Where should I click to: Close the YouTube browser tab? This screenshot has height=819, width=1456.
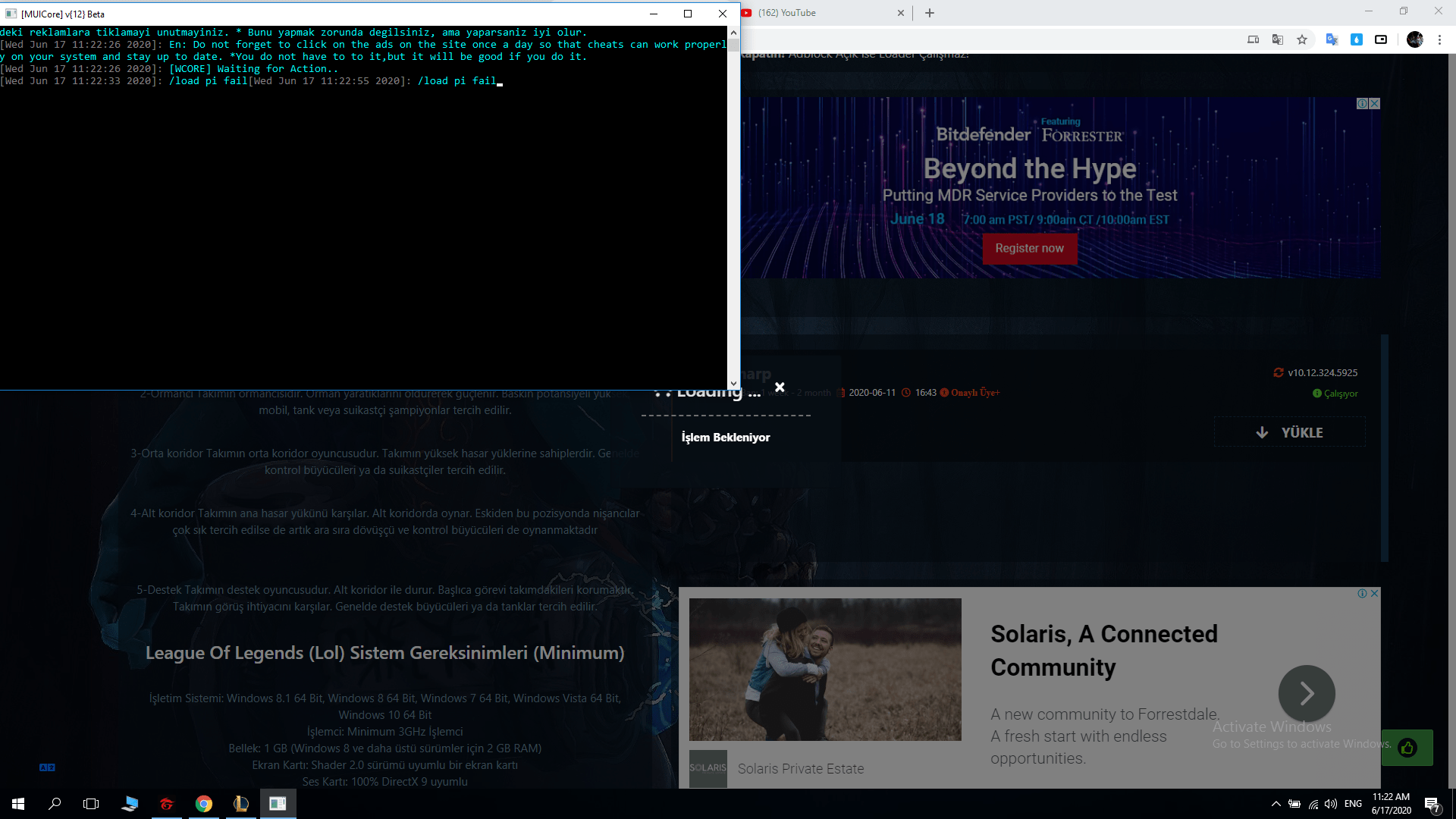point(901,13)
